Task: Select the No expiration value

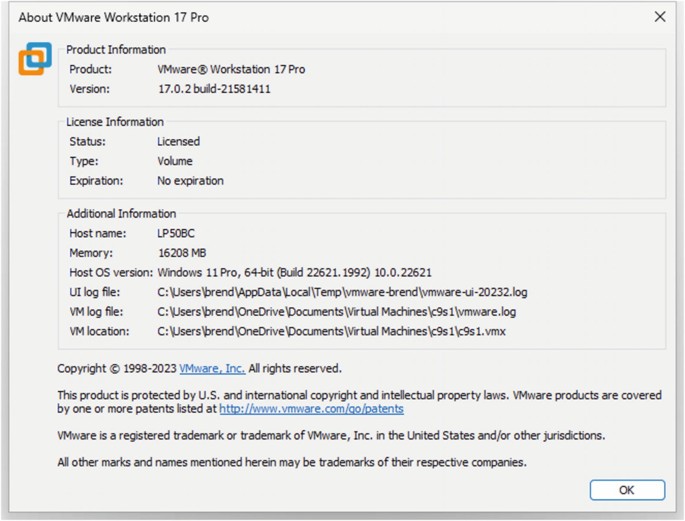Action: tap(190, 181)
